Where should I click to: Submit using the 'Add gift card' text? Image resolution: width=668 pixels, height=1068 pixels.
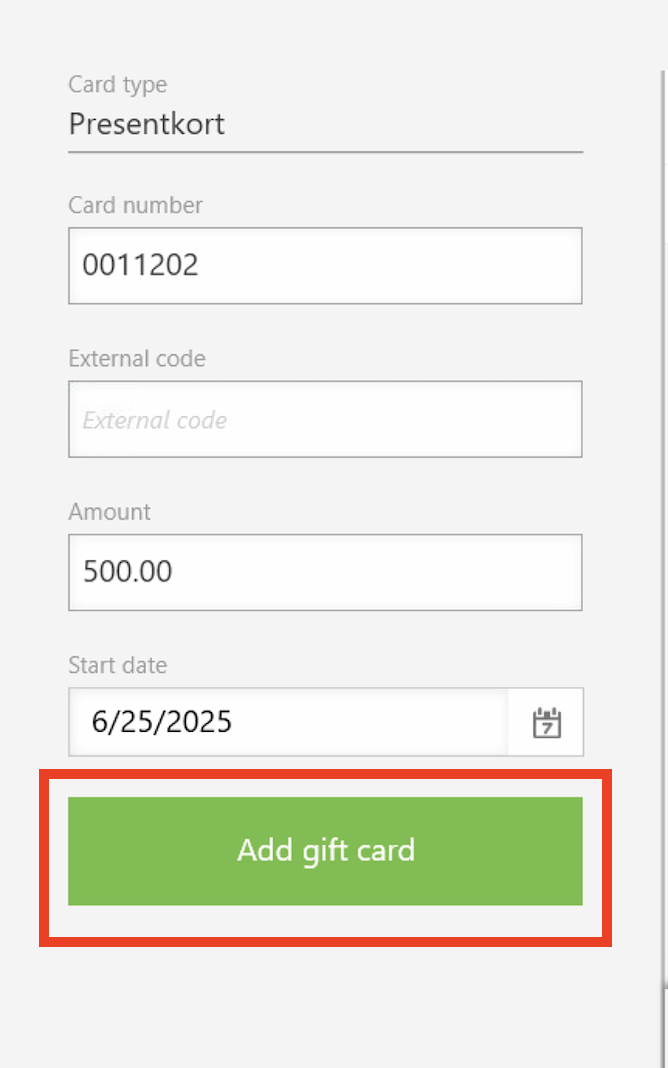[326, 851]
